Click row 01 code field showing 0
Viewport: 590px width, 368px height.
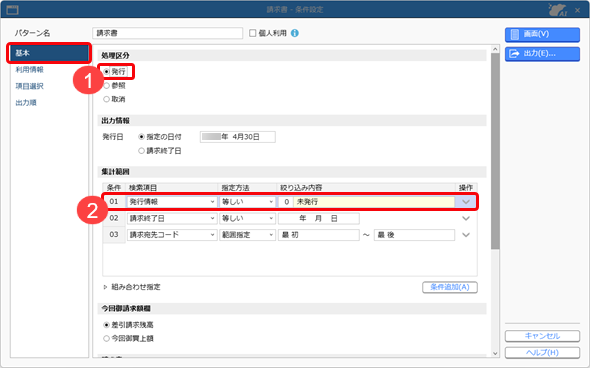click(286, 202)
